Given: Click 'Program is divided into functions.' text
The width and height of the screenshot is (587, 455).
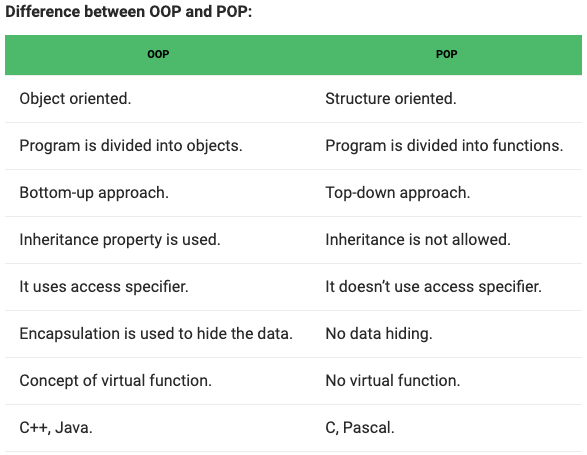Looking at the screenshot, I should 444,146.
